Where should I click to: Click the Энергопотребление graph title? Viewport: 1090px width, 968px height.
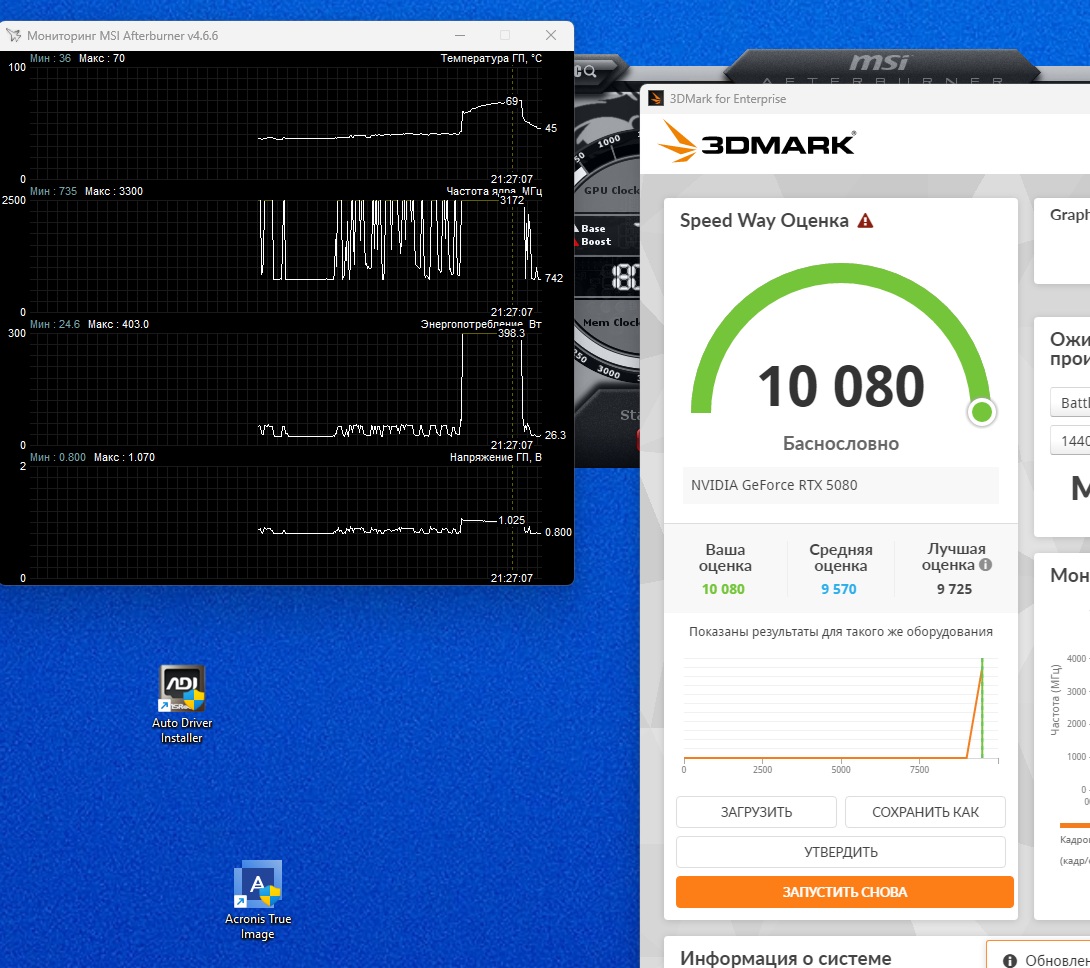pyautogui.click(x=481, y=324)
